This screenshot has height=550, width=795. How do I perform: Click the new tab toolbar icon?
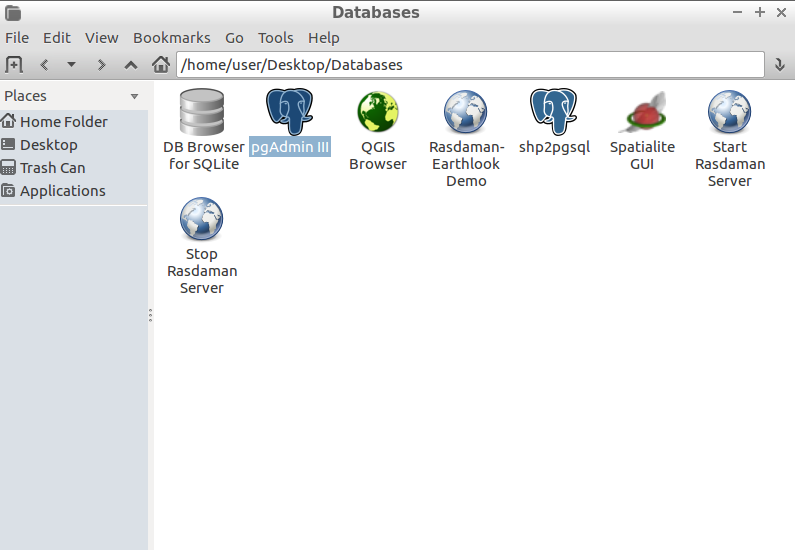point(14,65)
